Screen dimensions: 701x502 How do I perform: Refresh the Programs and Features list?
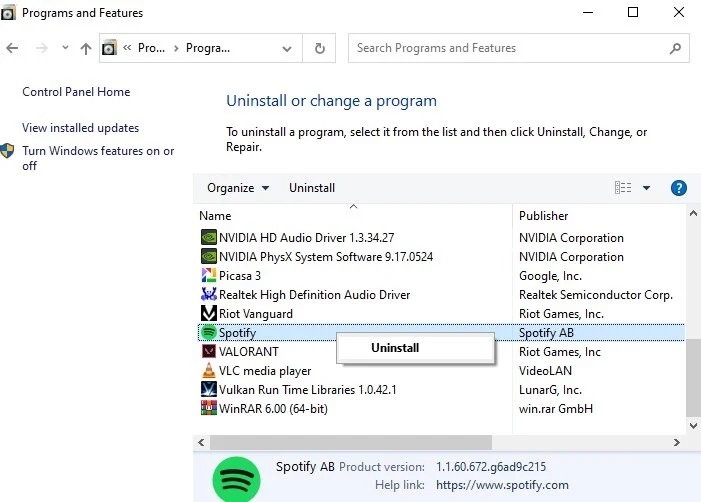pos(320,48)
